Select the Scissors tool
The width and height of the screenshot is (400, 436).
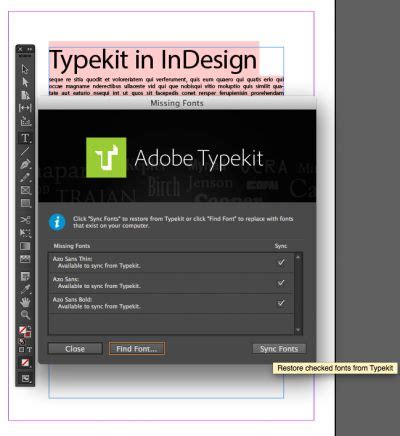[x=25, y=220]
